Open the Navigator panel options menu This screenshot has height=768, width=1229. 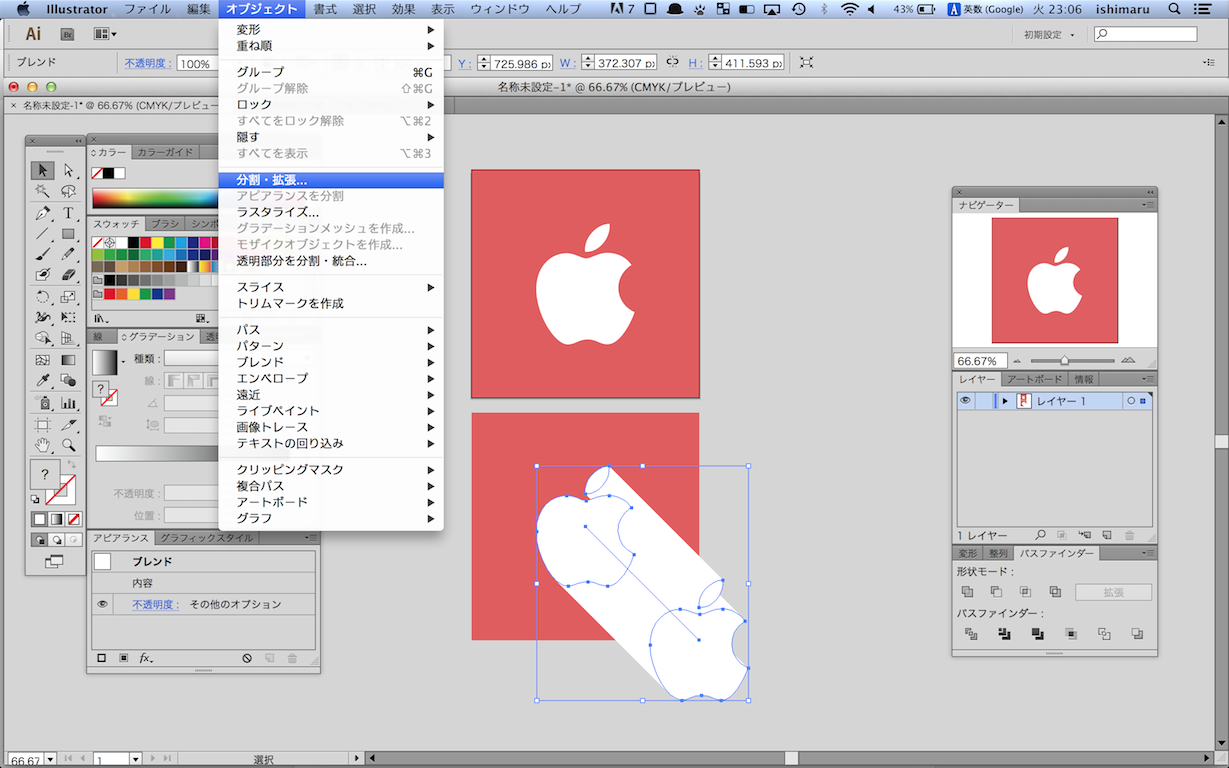point(1148,205)
